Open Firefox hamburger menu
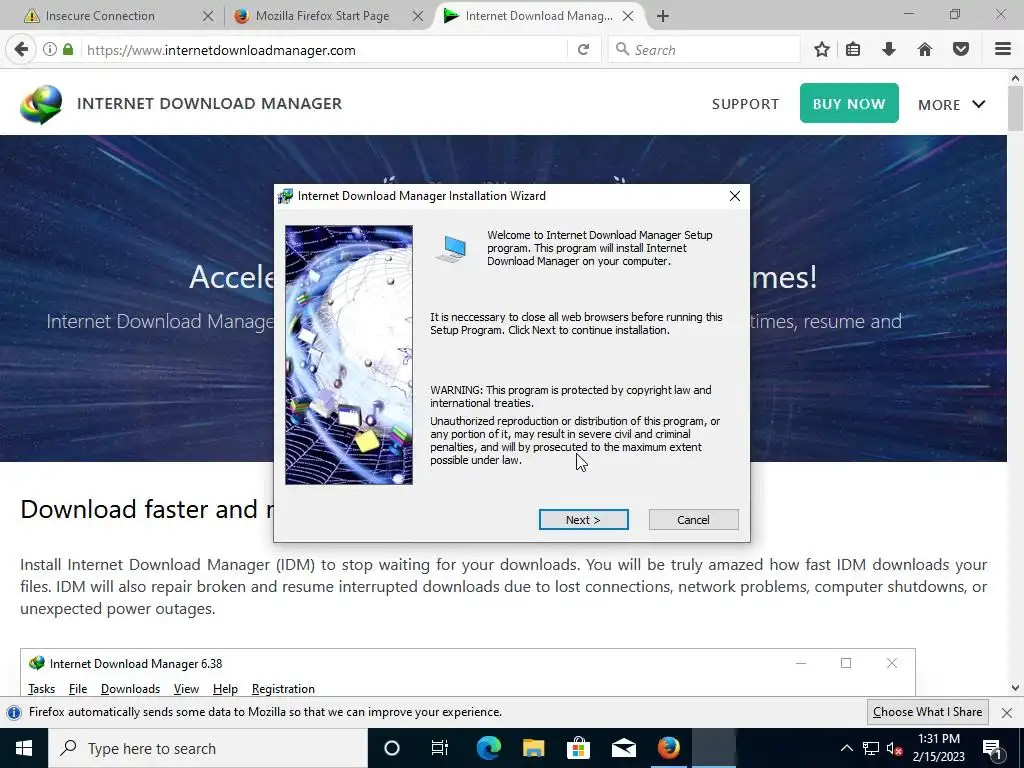The height and width of the screenshot is (768, 1024). (1002, 50)
